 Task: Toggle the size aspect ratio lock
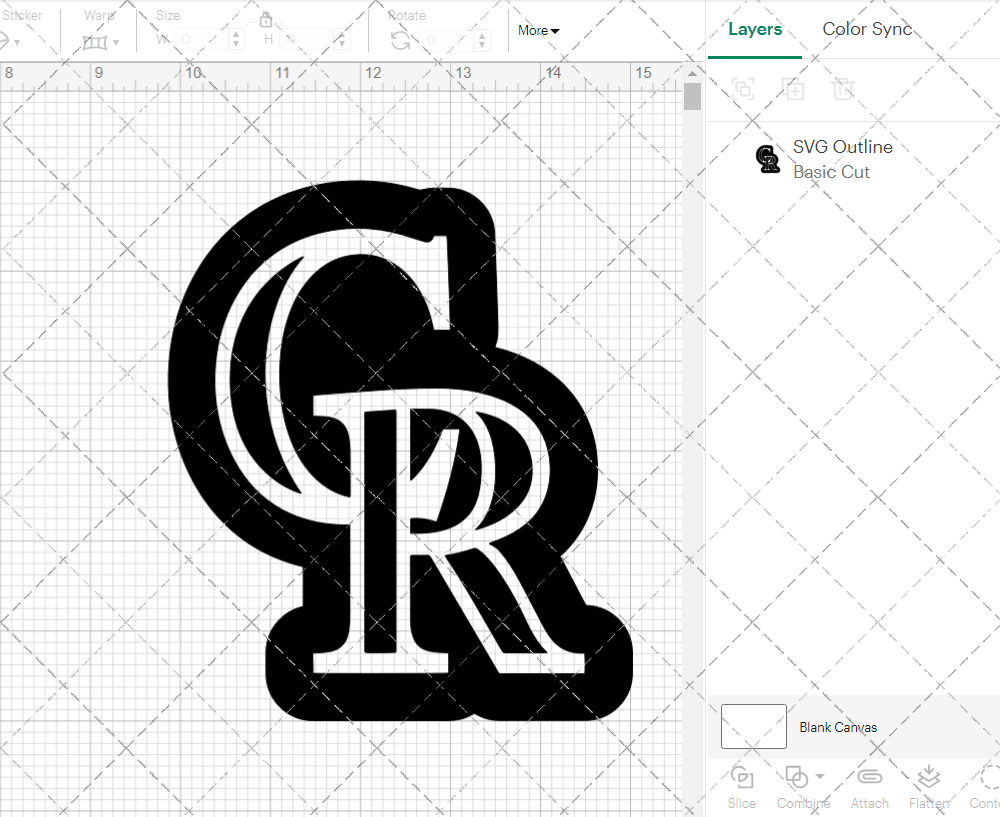[x=266, y=20]
